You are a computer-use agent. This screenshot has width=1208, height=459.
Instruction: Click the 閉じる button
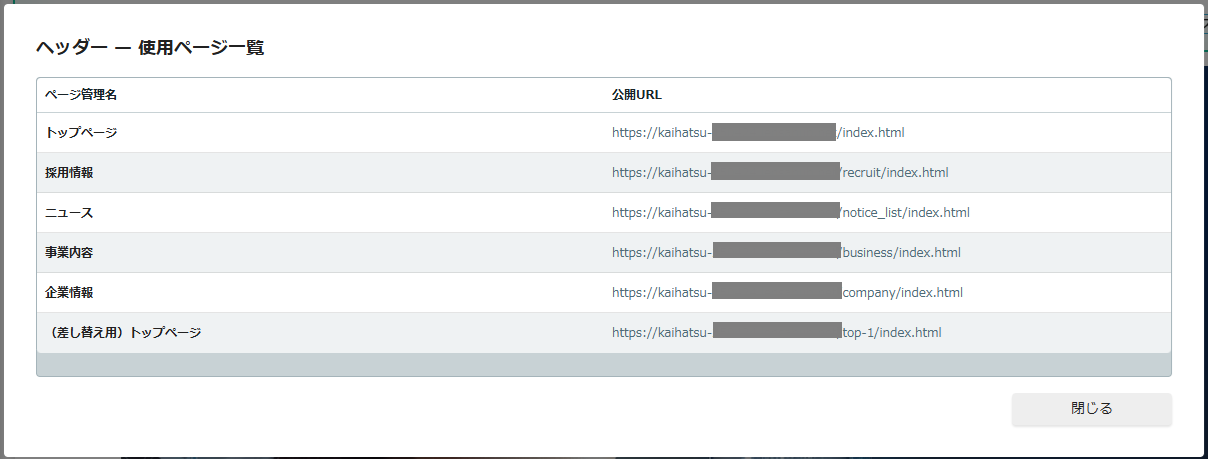point(1091,409)
